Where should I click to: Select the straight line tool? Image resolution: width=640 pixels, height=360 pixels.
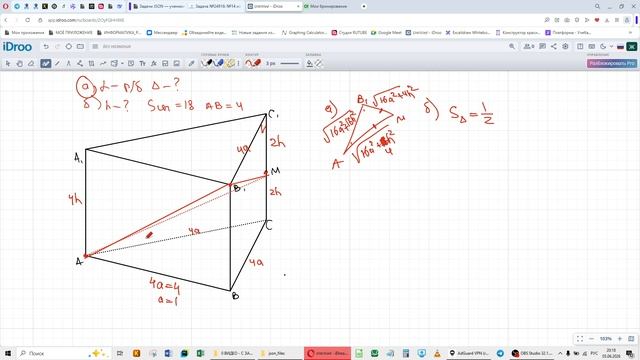[x=57, y=64]
